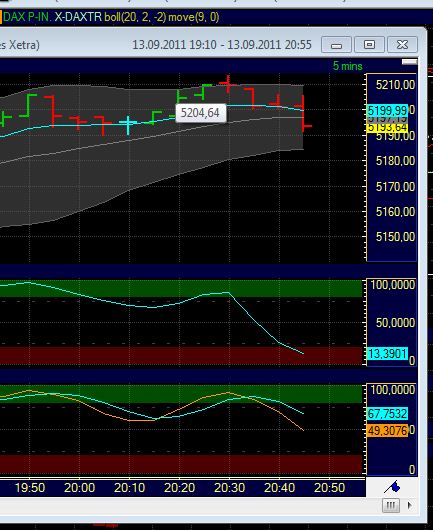Click the last red candle at 20:45
This screenshot has width=433, height=530.
pyautogui.click(x=304, y=113)
